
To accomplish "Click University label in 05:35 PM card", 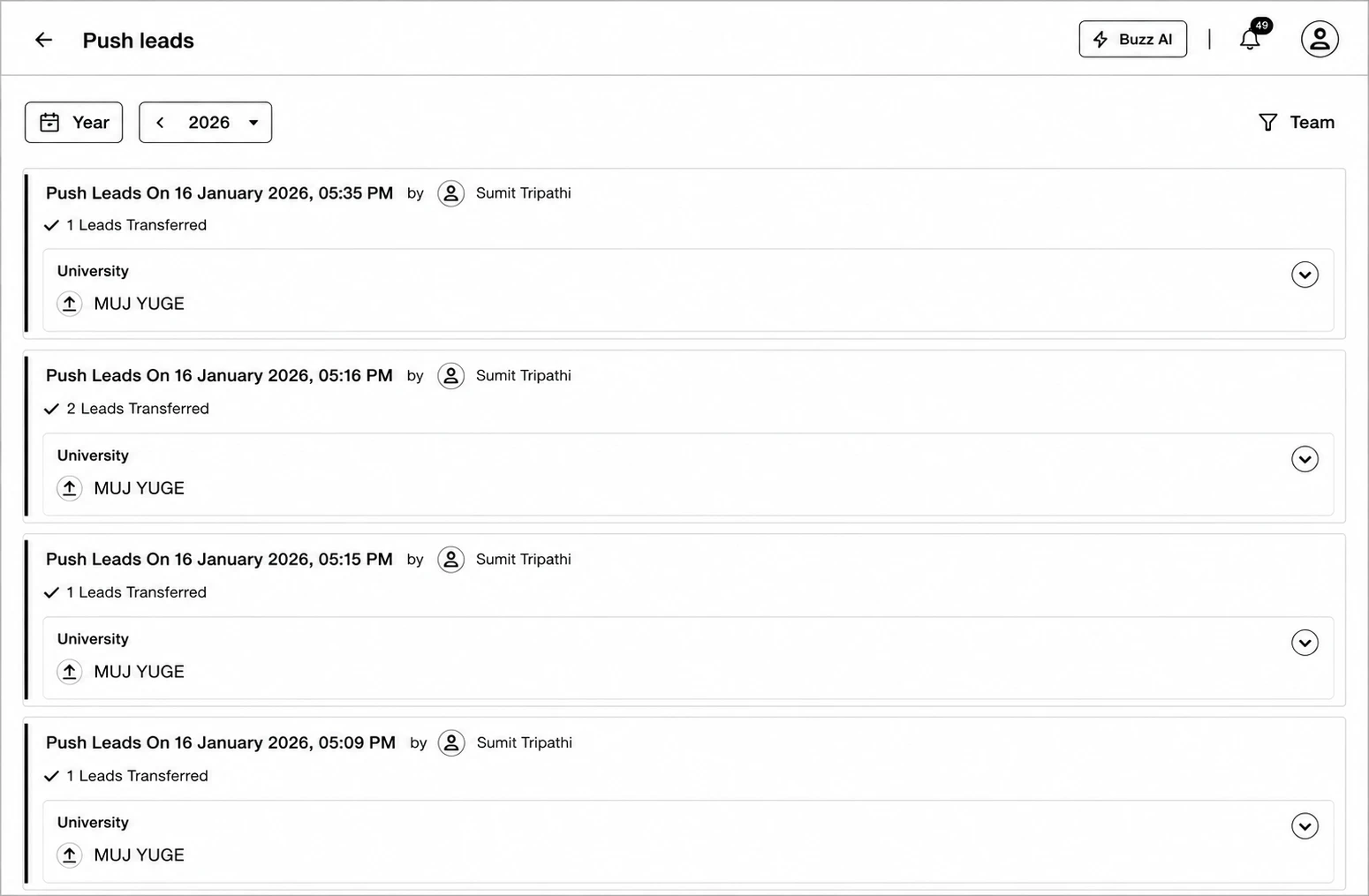I will (93, 271).
